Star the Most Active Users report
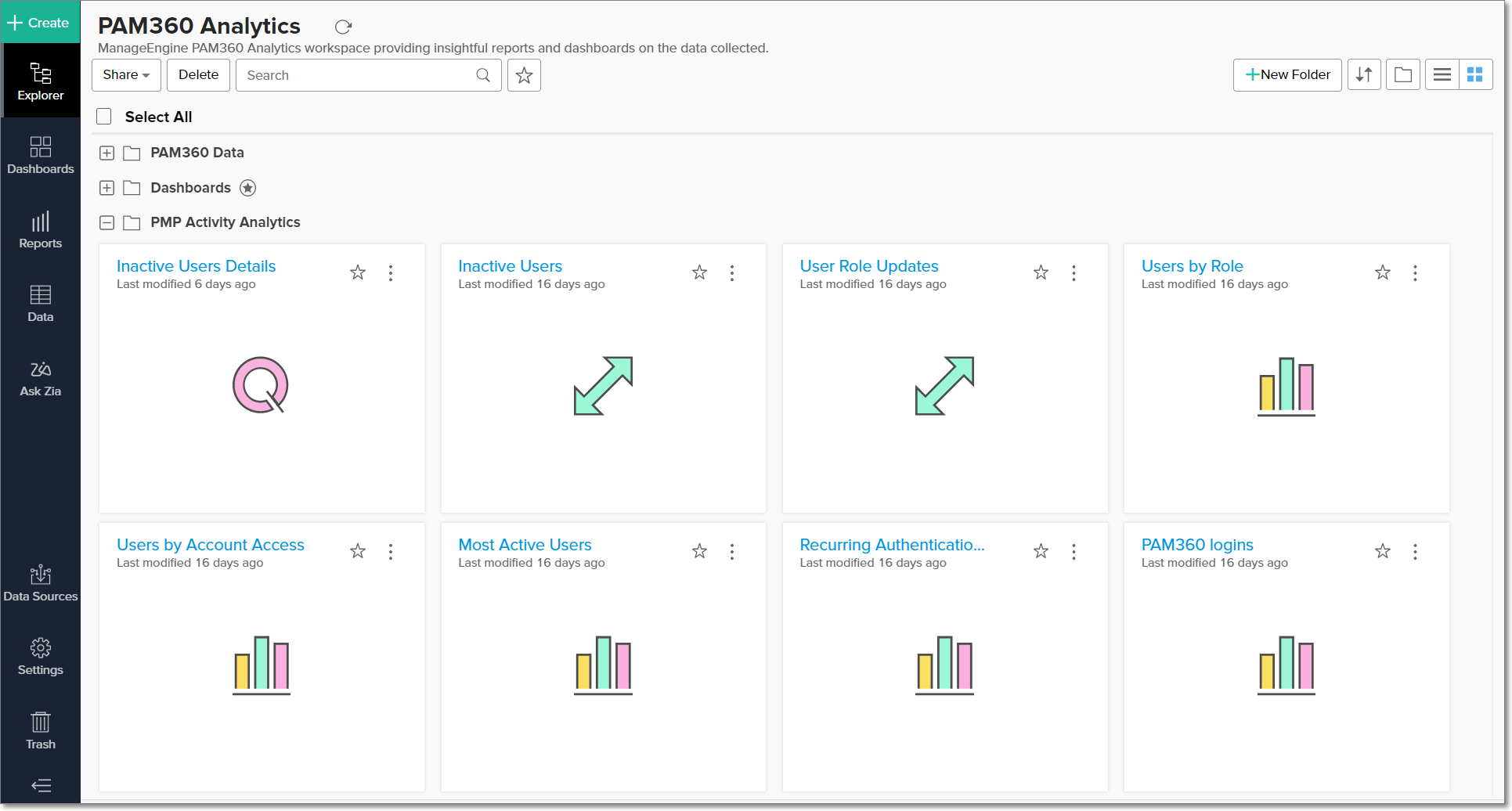This screenshot has width=1512, height=811. click(x=699, y=551)
